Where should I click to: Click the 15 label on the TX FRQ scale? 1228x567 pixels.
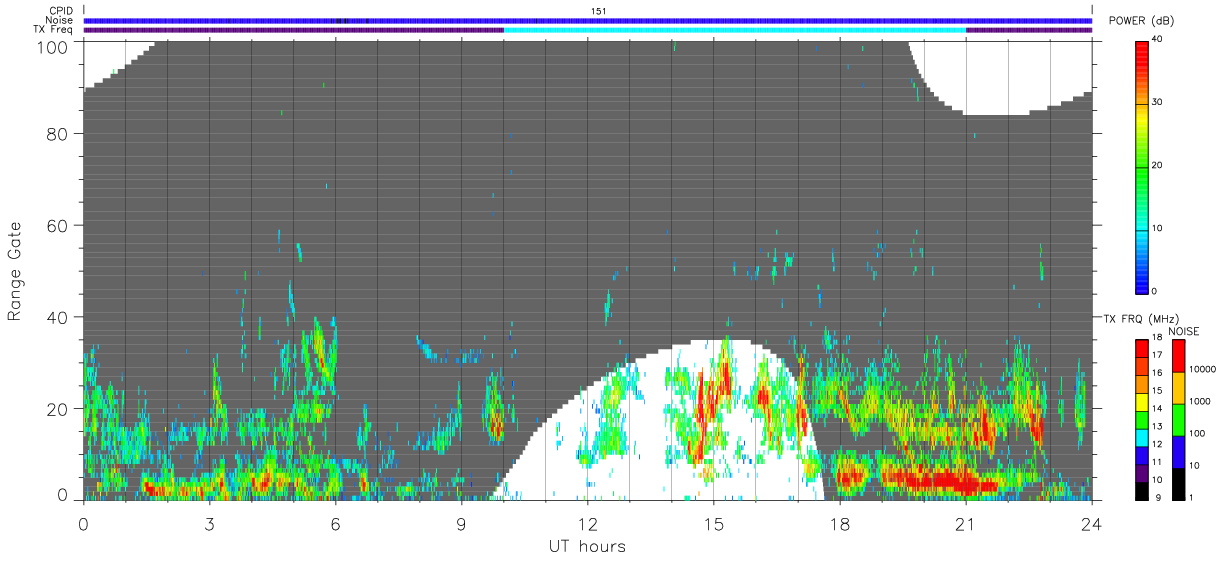1157,390
